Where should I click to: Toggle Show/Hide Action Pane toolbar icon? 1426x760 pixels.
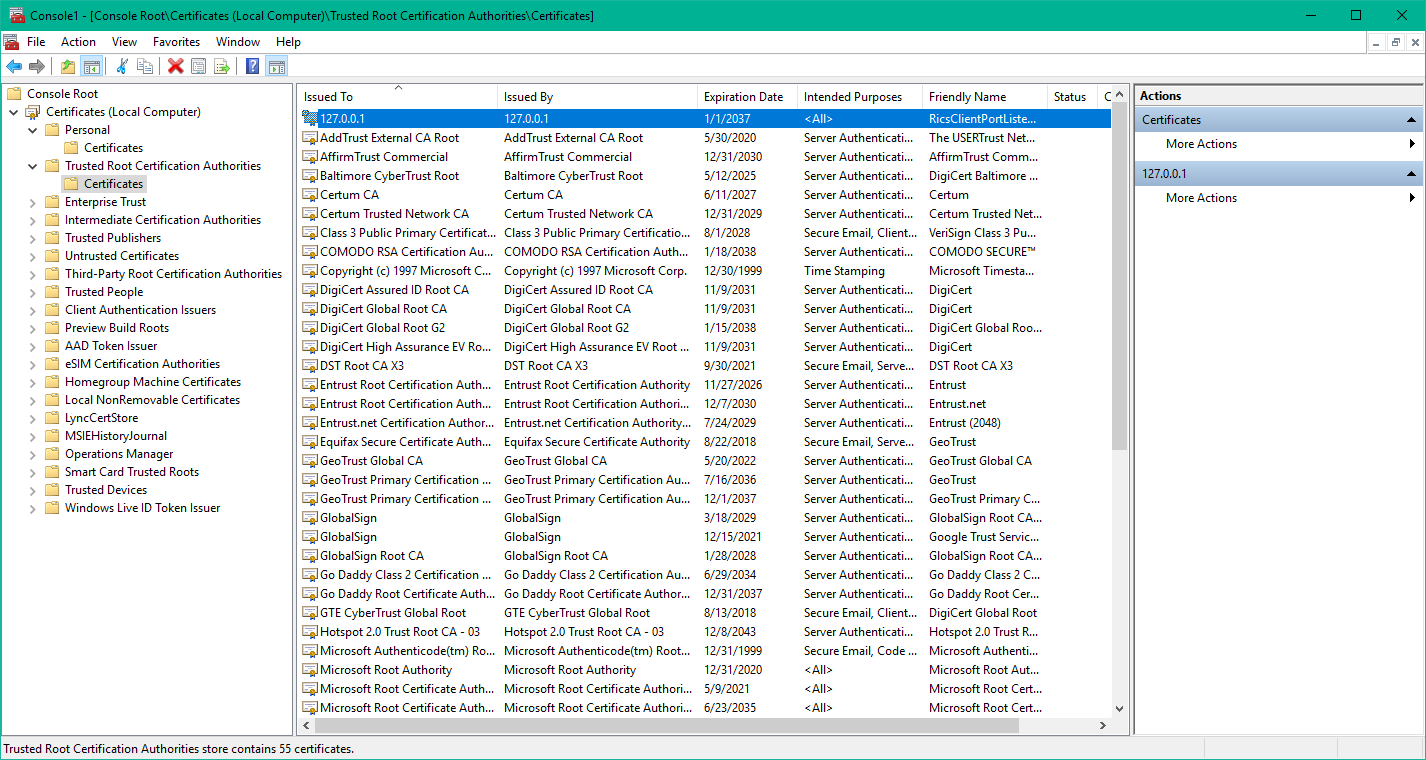276,66
